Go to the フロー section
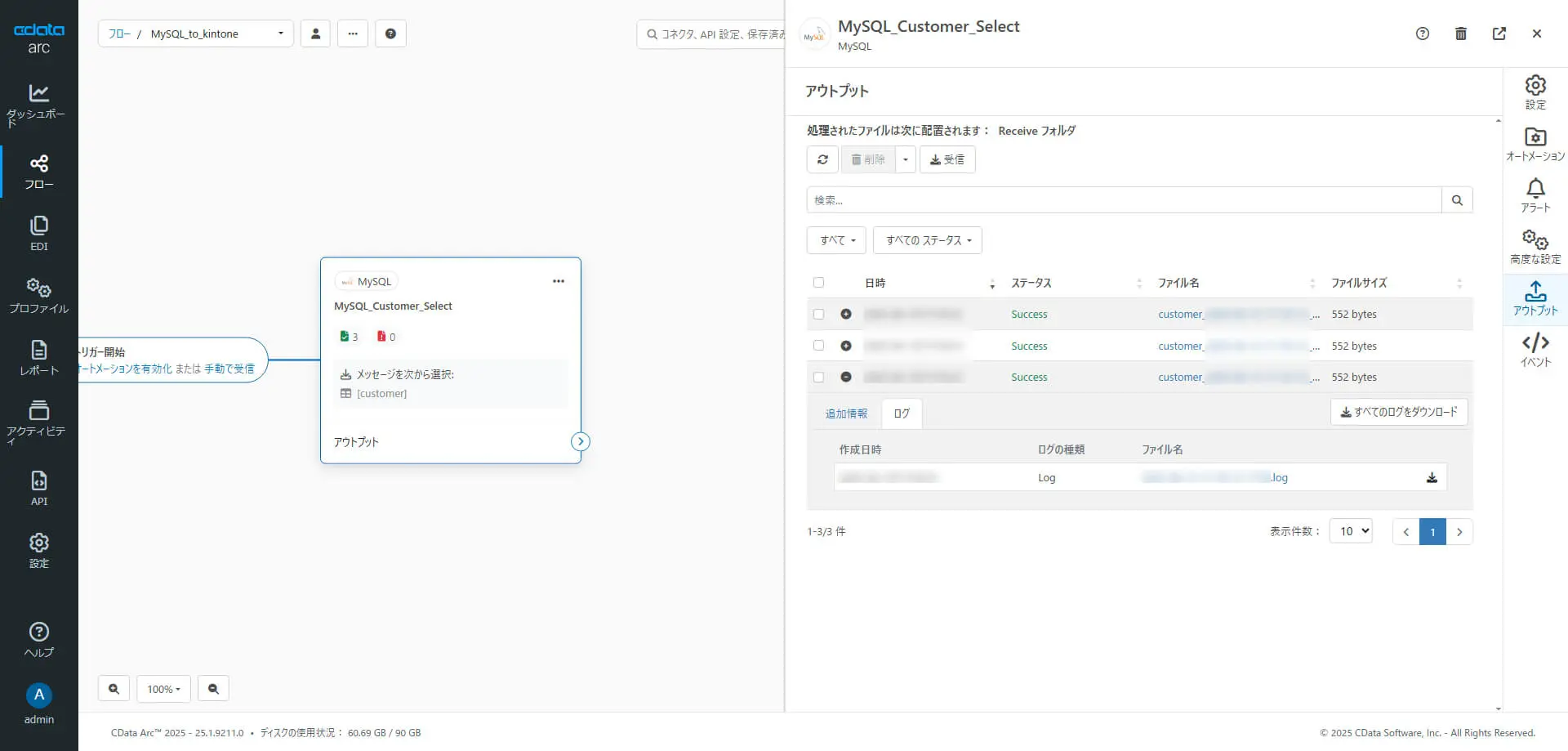The image size is (1568, 751). [38, 172]
